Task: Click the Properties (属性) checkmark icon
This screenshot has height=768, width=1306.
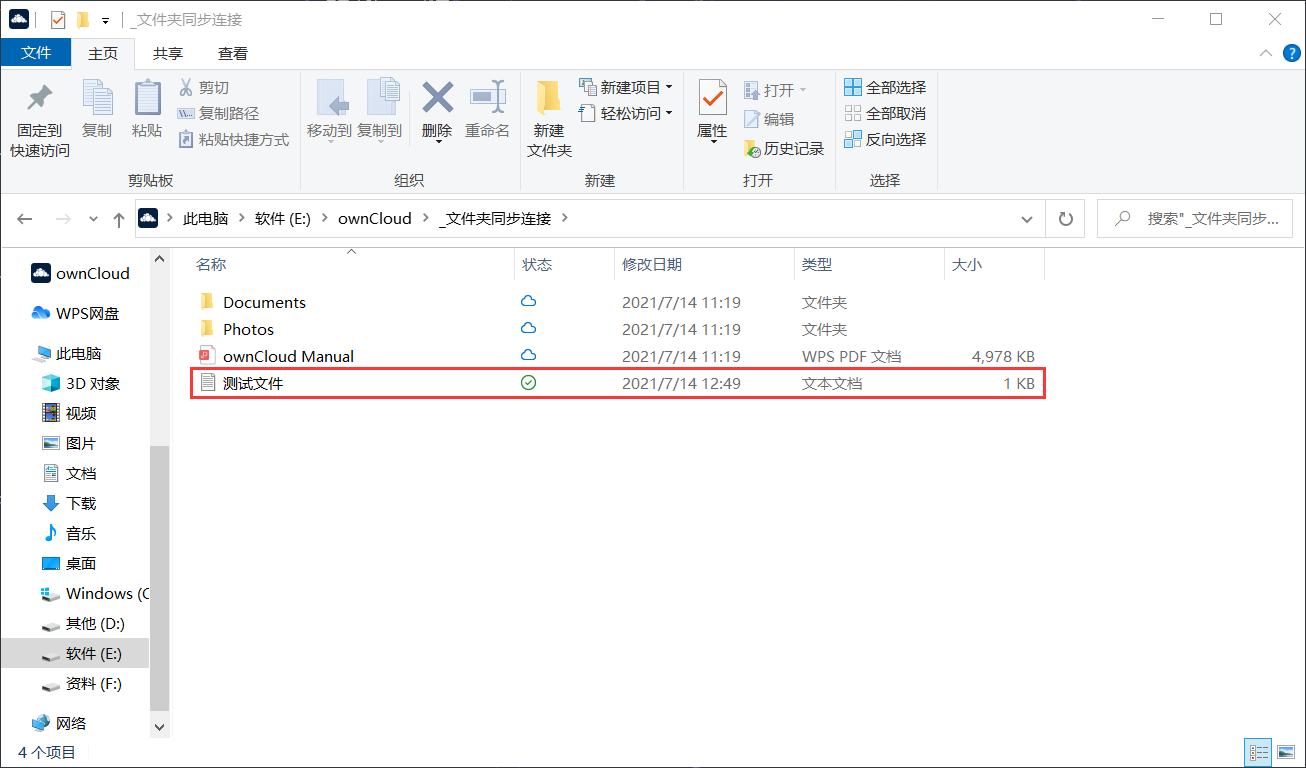Action: (712, 98)
